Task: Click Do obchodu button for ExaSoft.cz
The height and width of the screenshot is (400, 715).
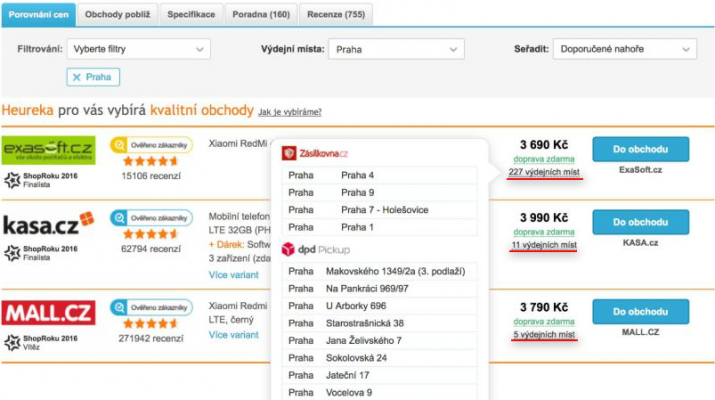Action: click(x=640, y=149)
